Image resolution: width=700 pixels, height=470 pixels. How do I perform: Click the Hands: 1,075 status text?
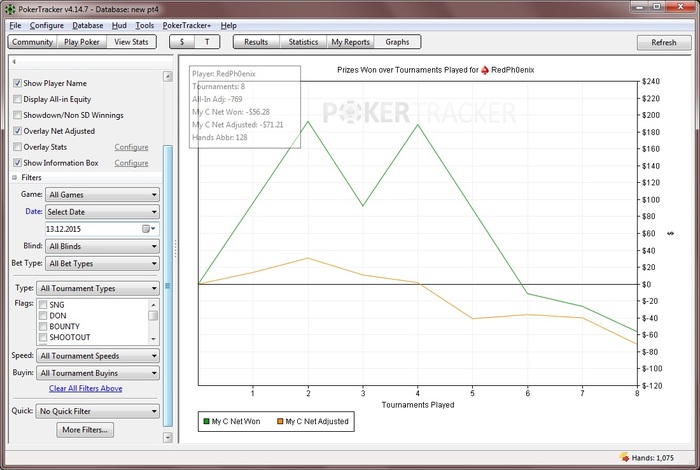[652, 458]
